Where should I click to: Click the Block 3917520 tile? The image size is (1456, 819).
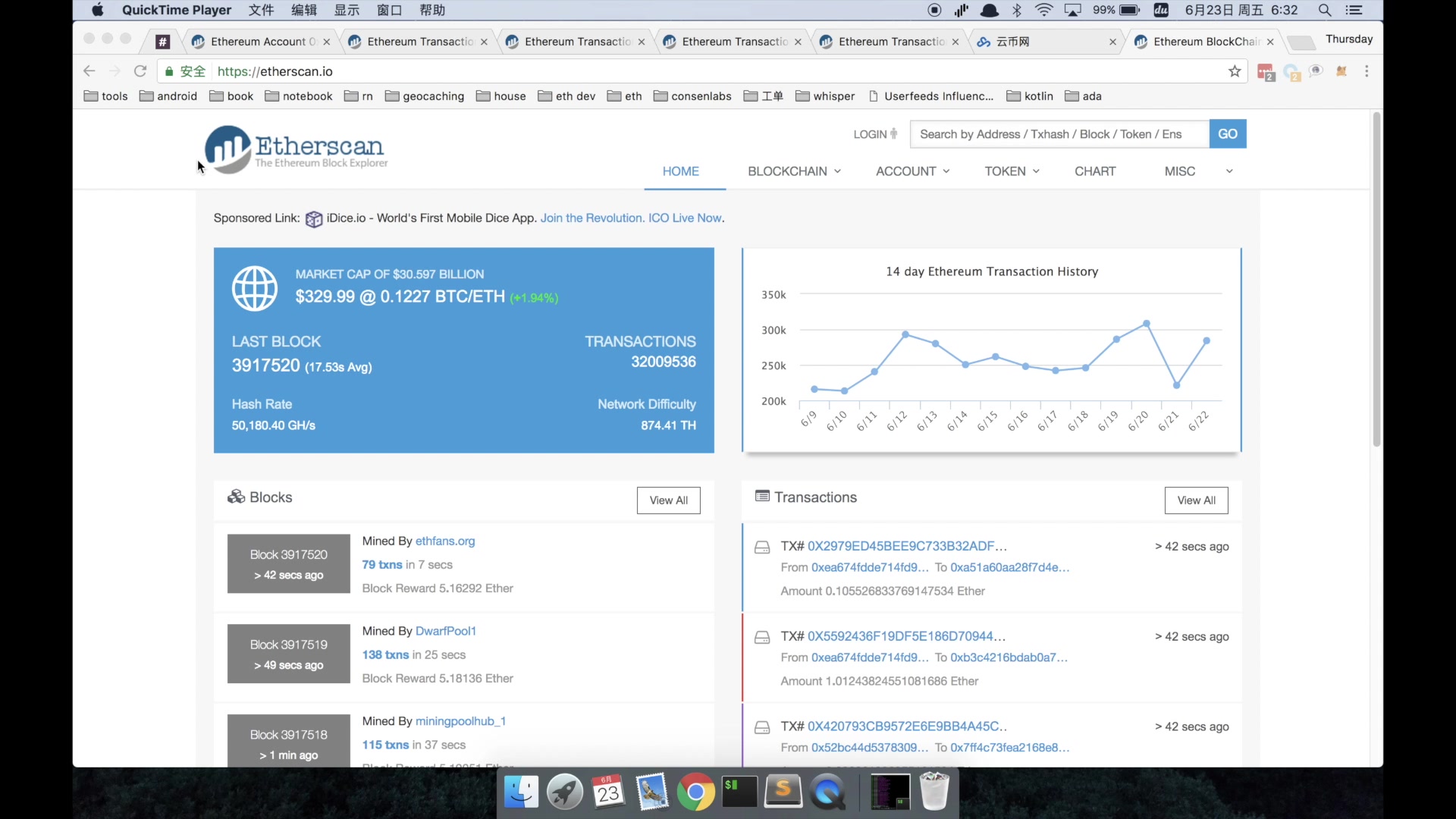point(289,564)
